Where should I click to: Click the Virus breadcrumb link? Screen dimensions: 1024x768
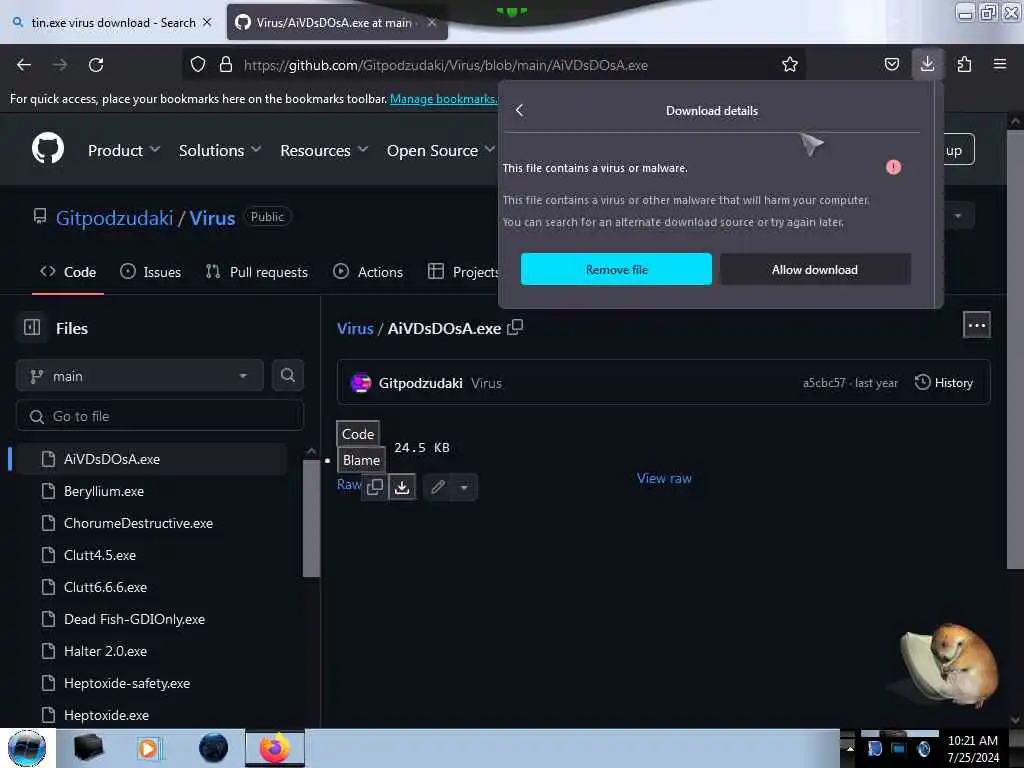pos(355,328)
